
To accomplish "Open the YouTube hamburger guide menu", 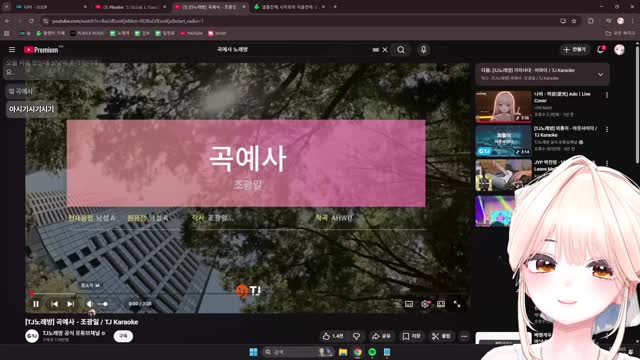I will [x=12, y=50].
